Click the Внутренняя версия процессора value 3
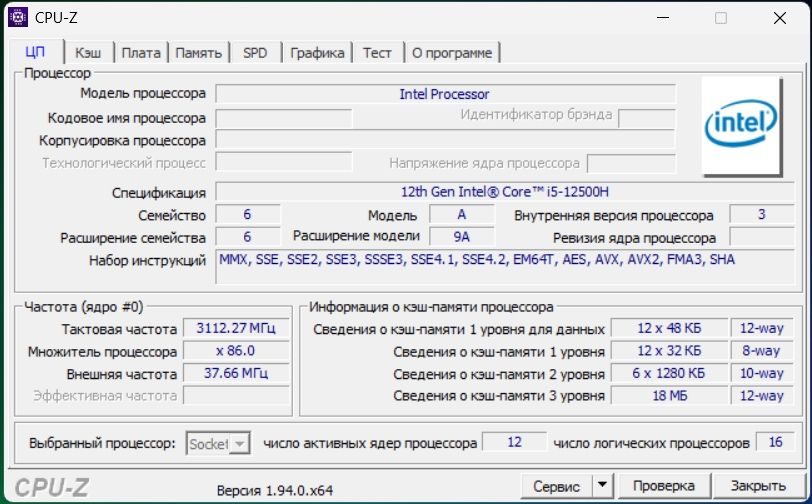The width and height of the screenshot is (812, 504). [x=762, y=214]
